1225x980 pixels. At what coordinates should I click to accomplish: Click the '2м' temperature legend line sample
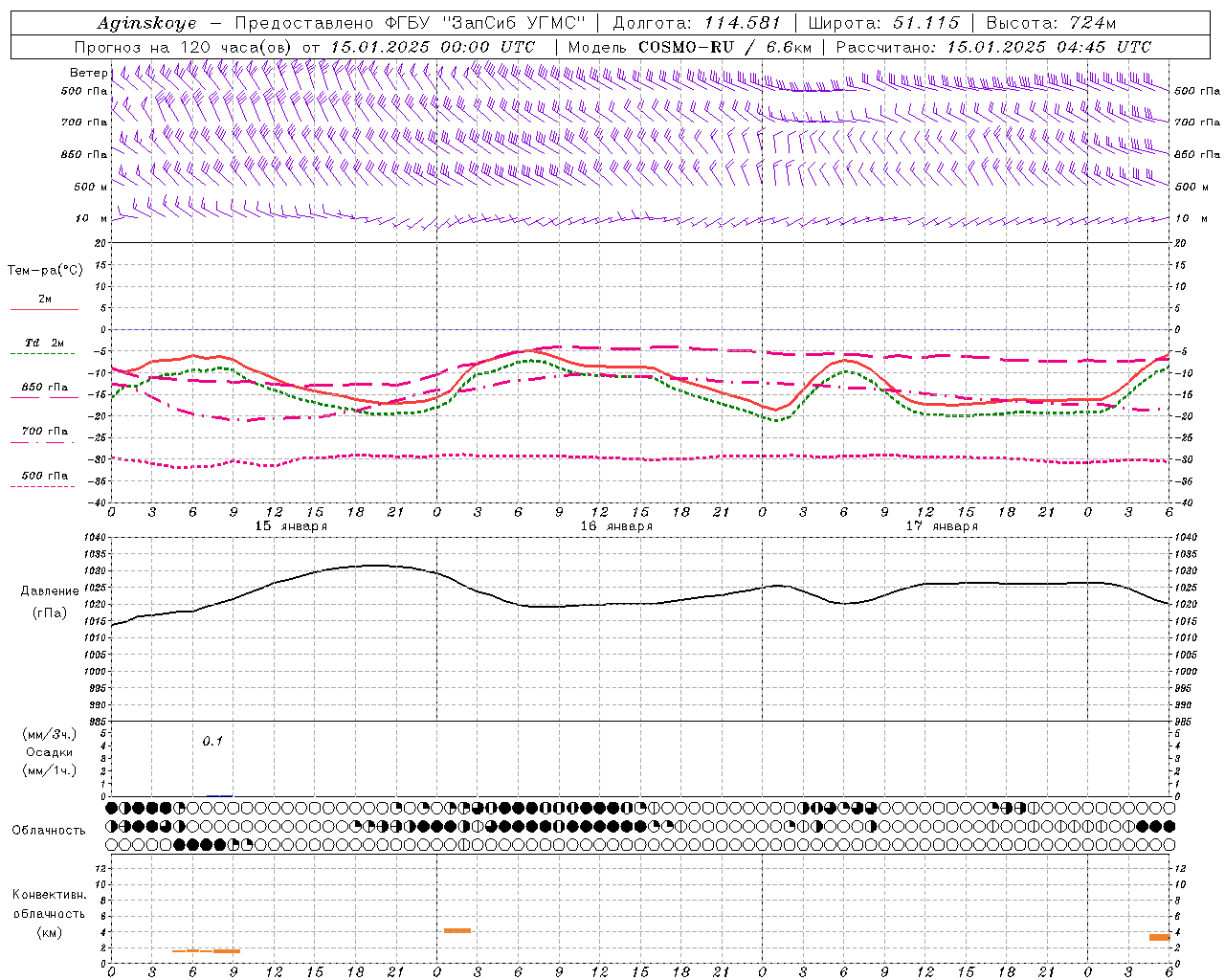coord(45,309)
